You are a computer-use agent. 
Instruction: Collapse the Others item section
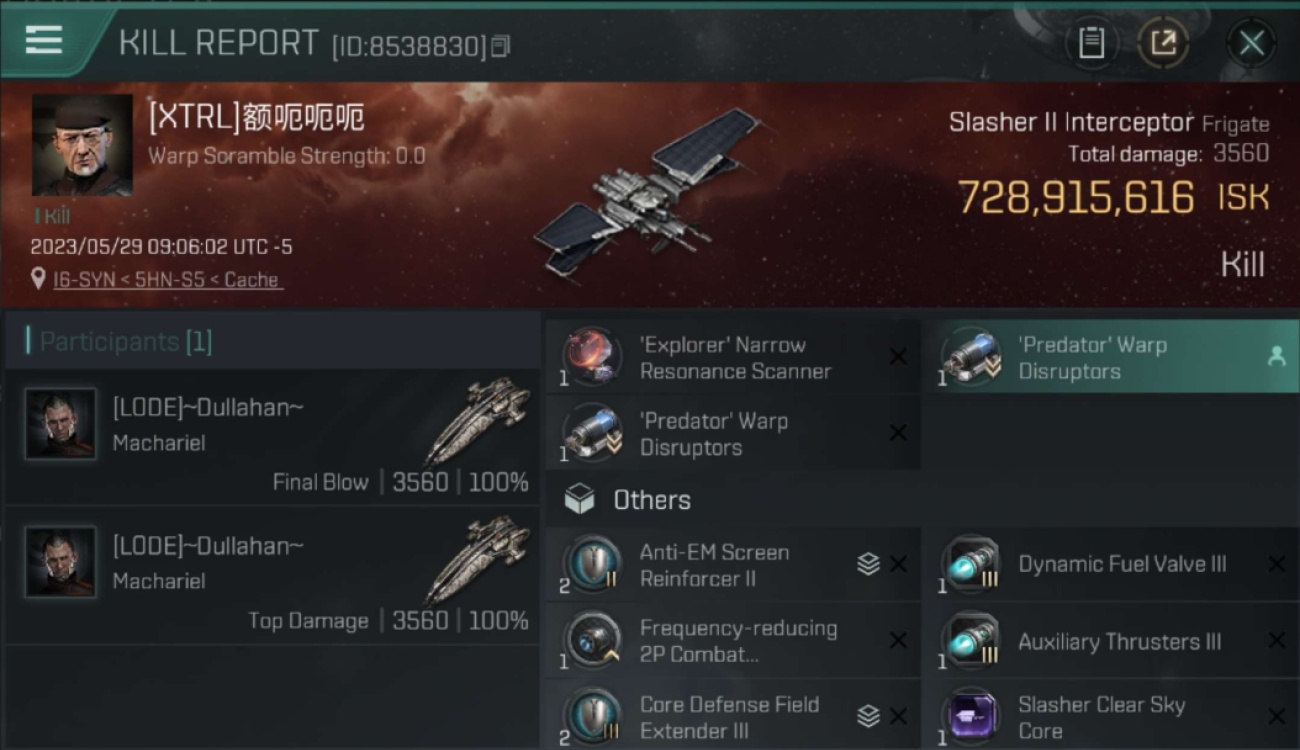click(628, 500)
